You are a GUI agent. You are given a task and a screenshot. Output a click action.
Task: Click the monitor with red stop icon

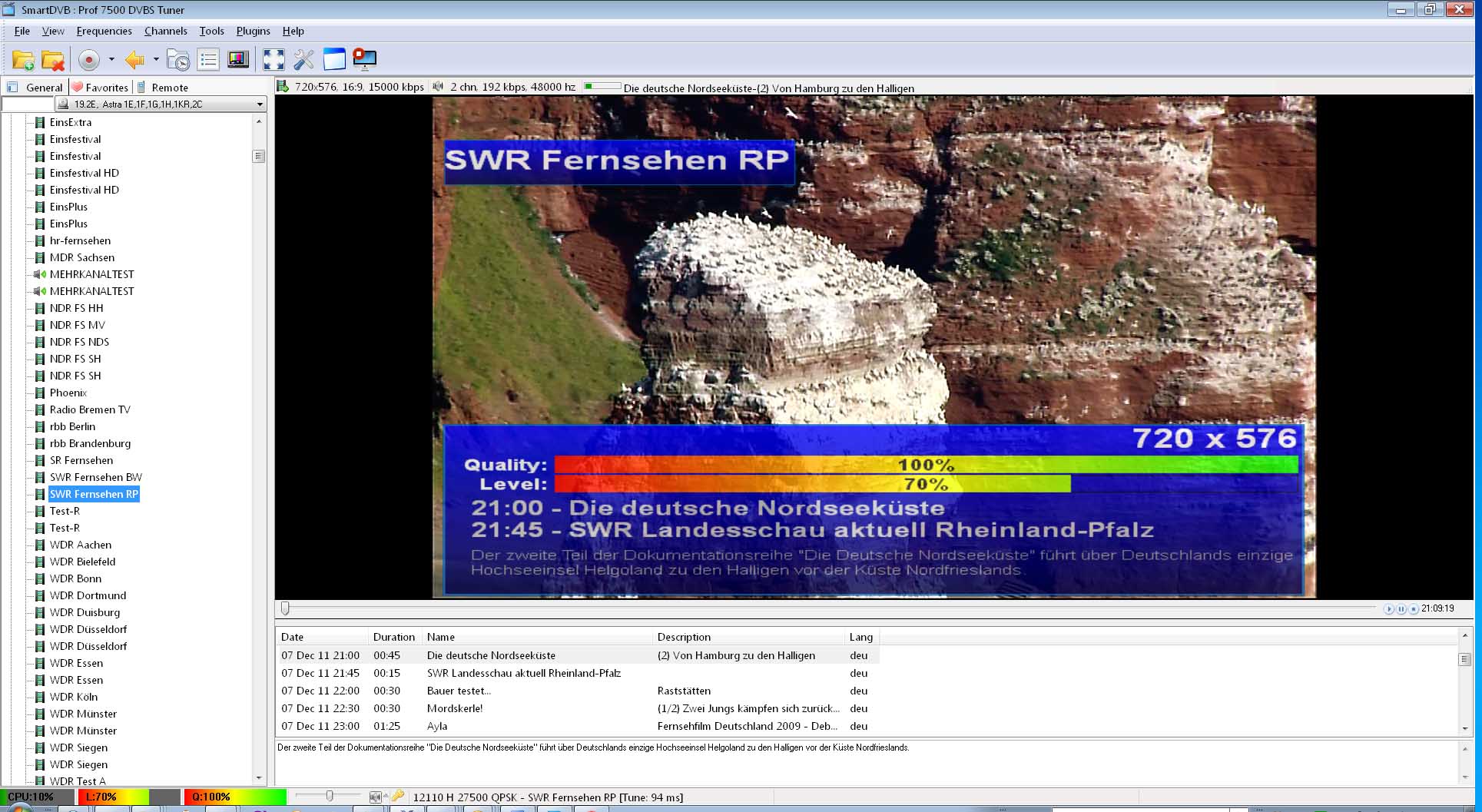pyautogui.click(x=364, y=60)
